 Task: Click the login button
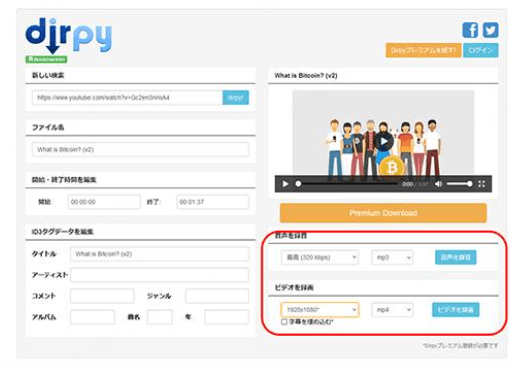click(x=481, y=50)
